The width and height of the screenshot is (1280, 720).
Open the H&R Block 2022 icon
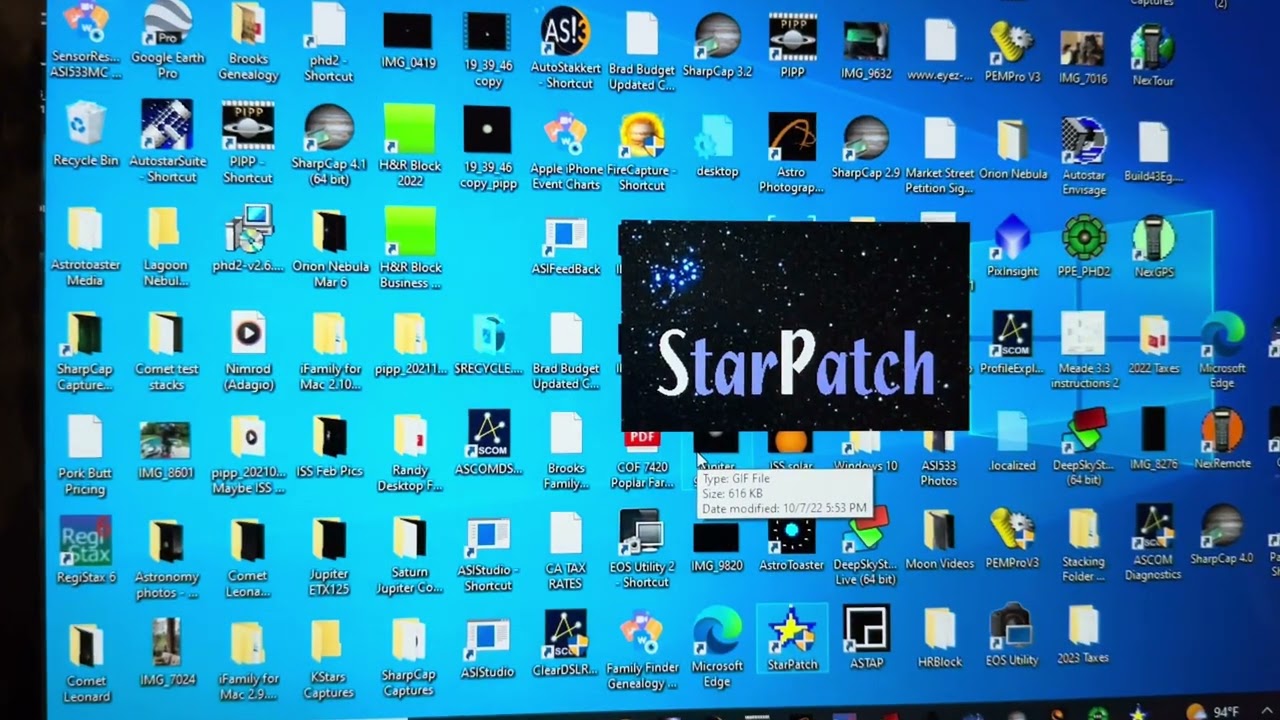pyautogui.click(x=410, y=145)
